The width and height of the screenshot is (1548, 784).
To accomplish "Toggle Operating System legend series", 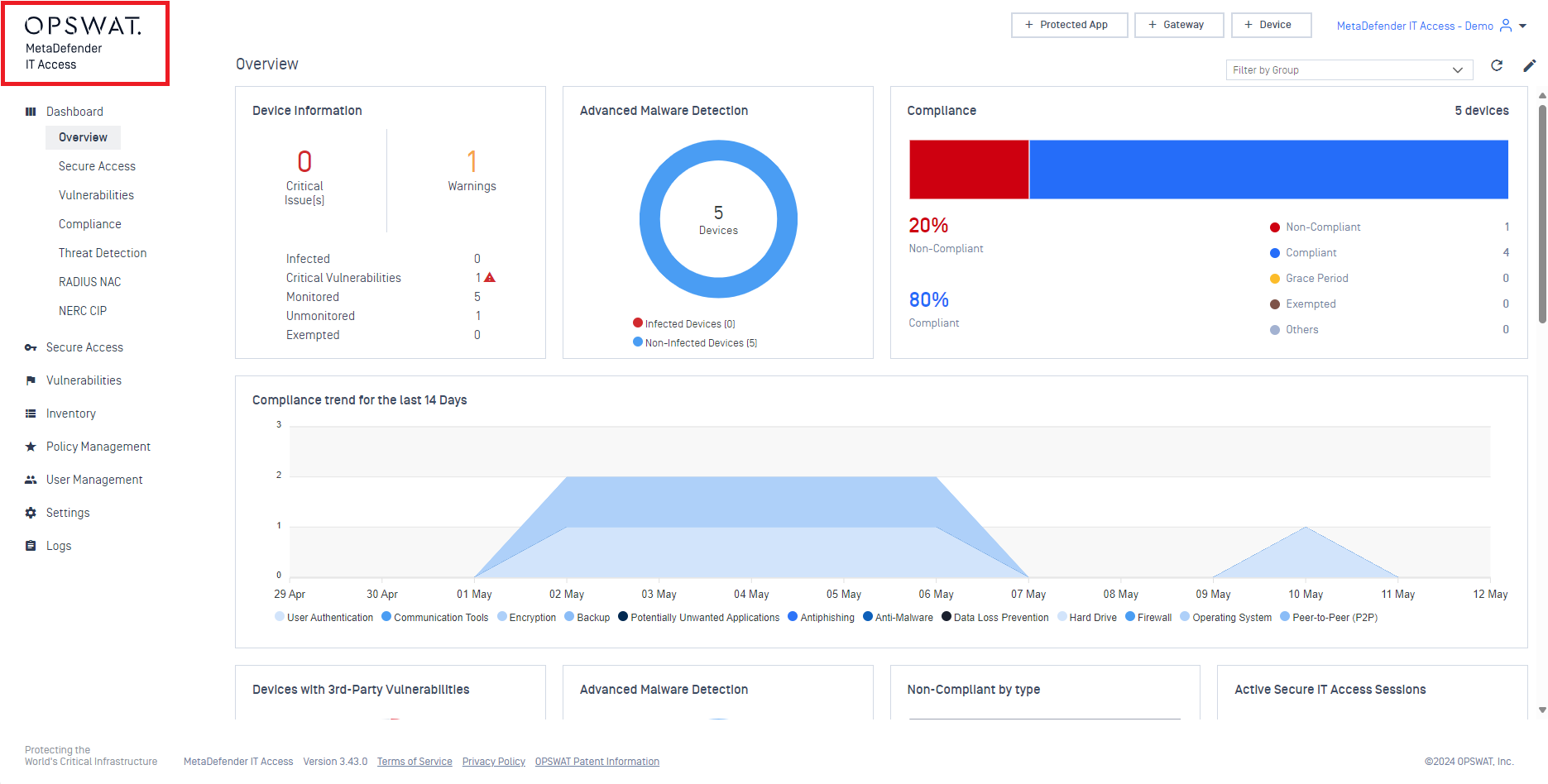I will [x=1225, y=617].
